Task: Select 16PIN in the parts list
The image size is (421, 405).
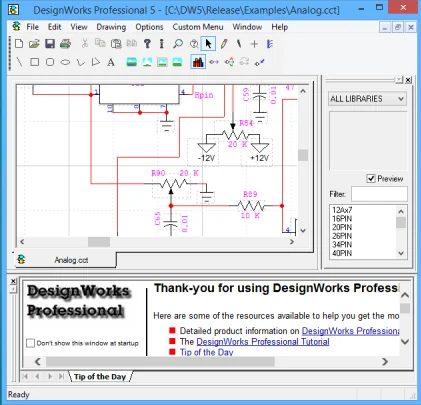Action: tap(342, 219)
